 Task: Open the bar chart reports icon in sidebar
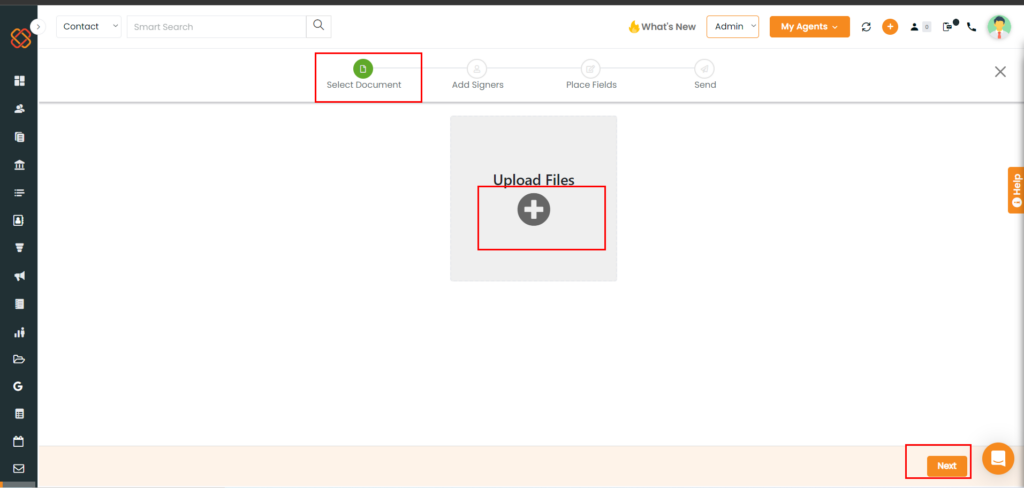19,332
